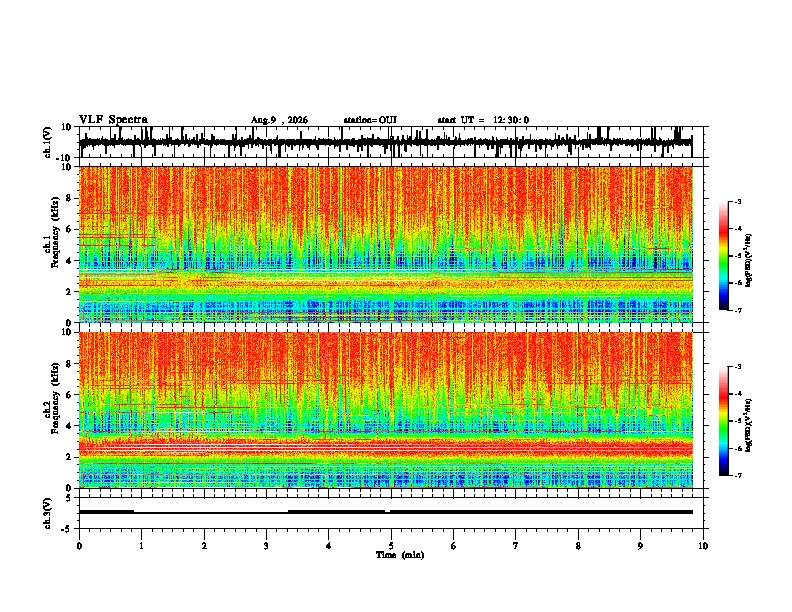Click the ch.2 spectrogram color scale bar
This screenshot has height=612, width=792.
click(724, 421)
